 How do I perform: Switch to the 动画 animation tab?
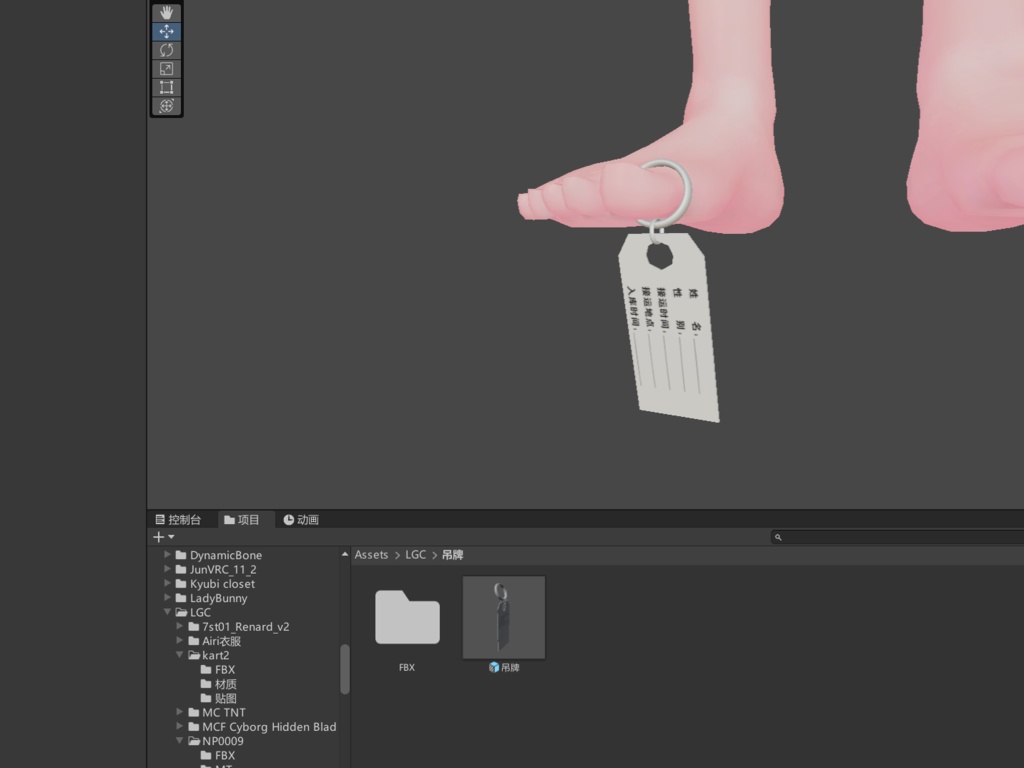click(x=301, y=520)
